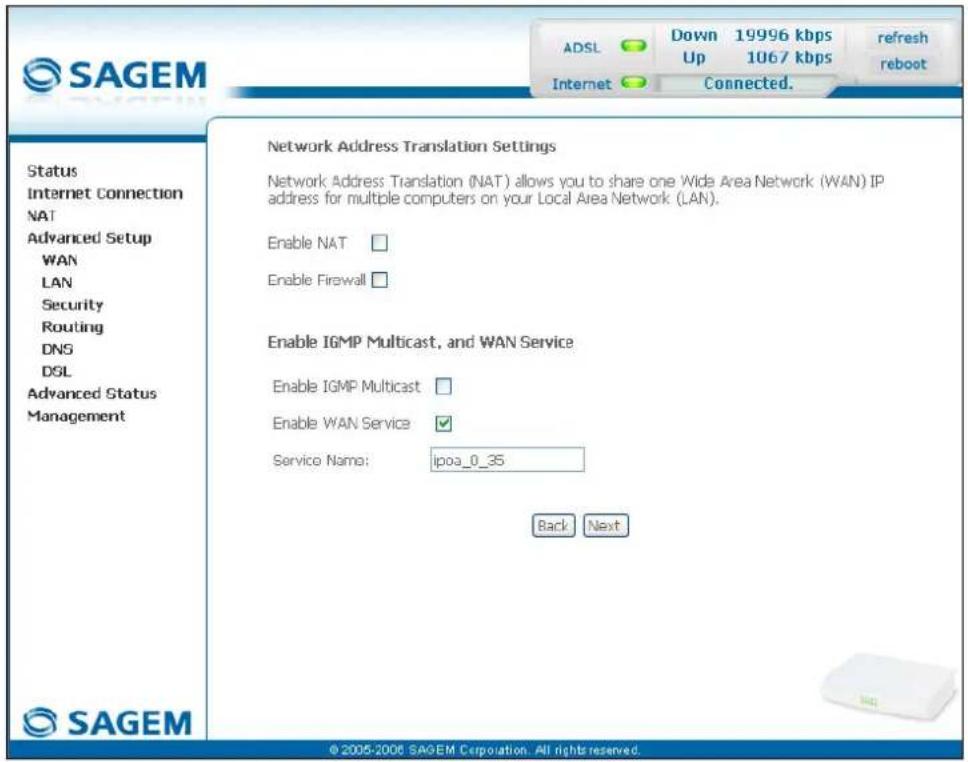Click the refresh link

(903, 38)
